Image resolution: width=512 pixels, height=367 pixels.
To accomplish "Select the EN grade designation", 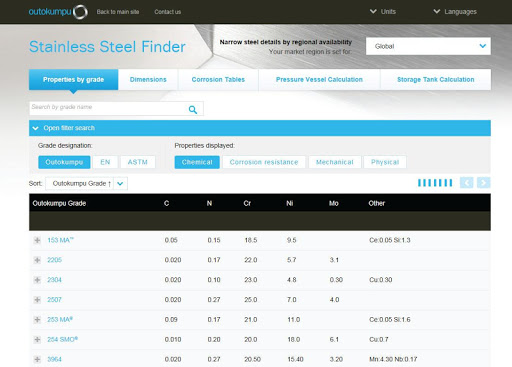I will (105, 162).
